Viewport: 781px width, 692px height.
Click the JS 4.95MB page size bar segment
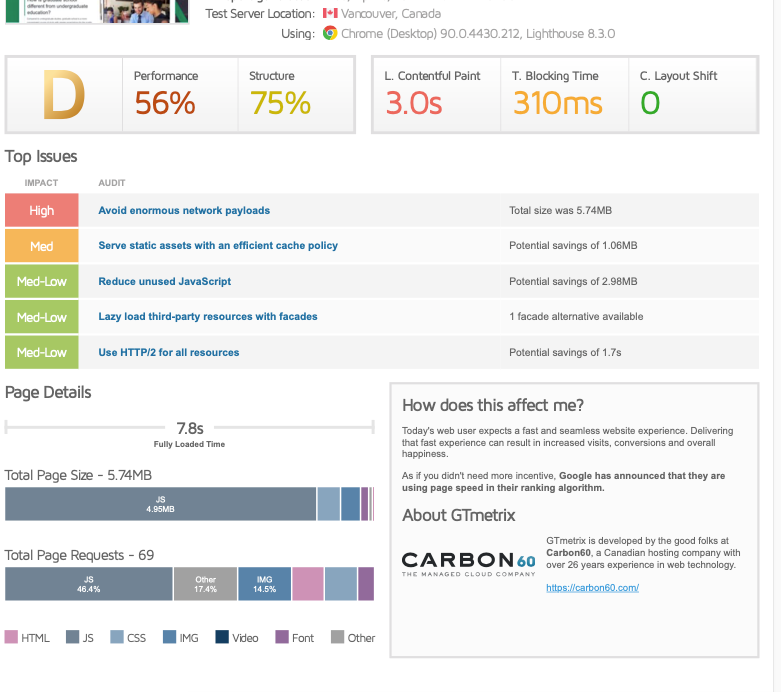pos(160,504)
